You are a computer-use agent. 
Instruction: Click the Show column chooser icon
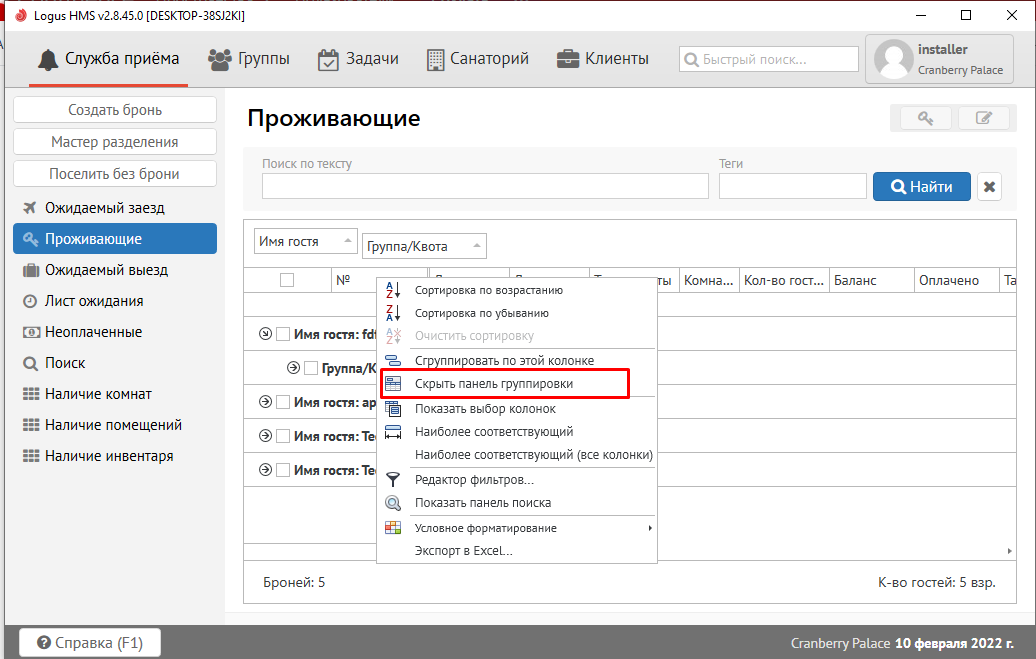tap(393, 408)
